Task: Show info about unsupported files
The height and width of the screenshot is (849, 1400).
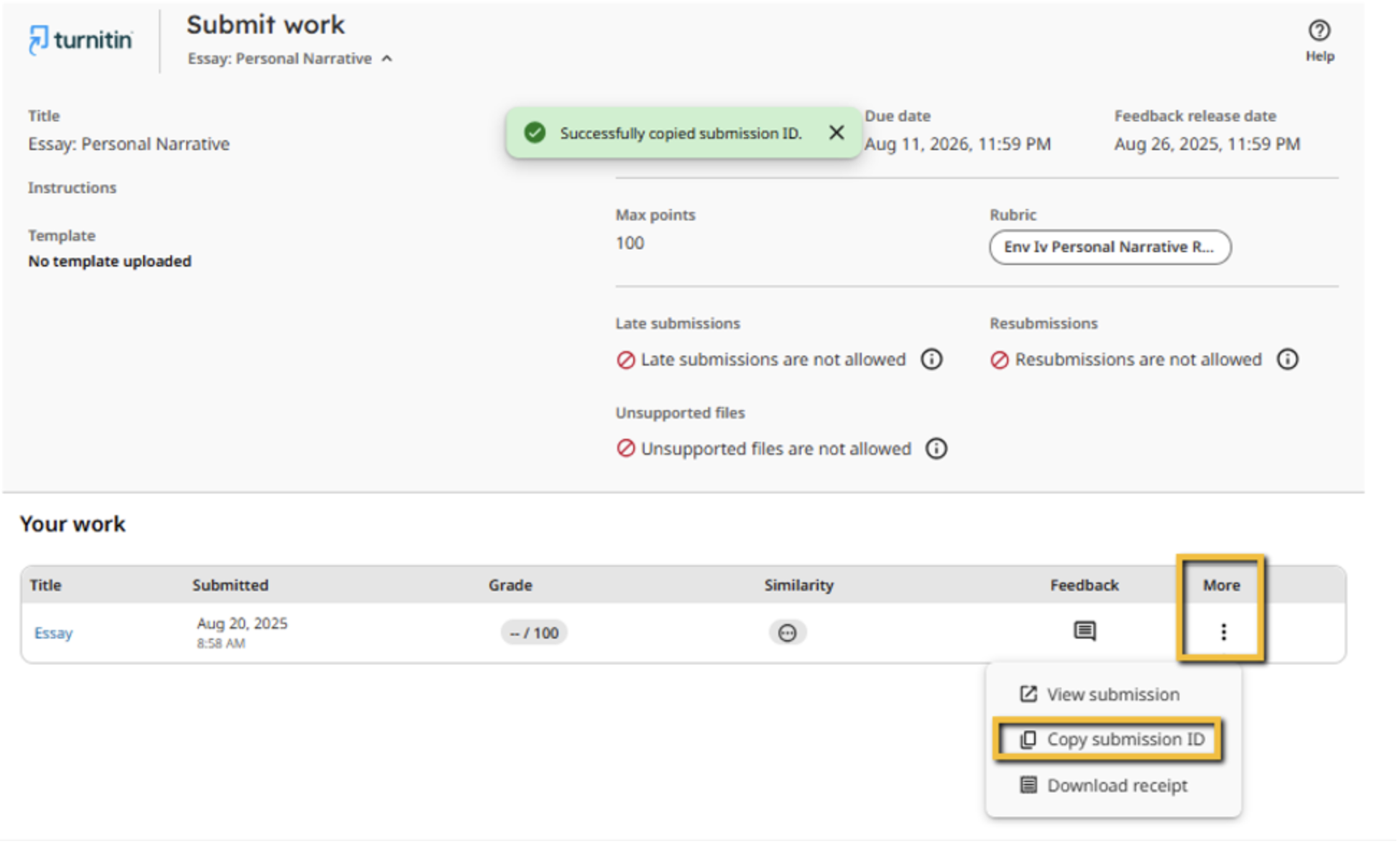Action: (936, 449)
